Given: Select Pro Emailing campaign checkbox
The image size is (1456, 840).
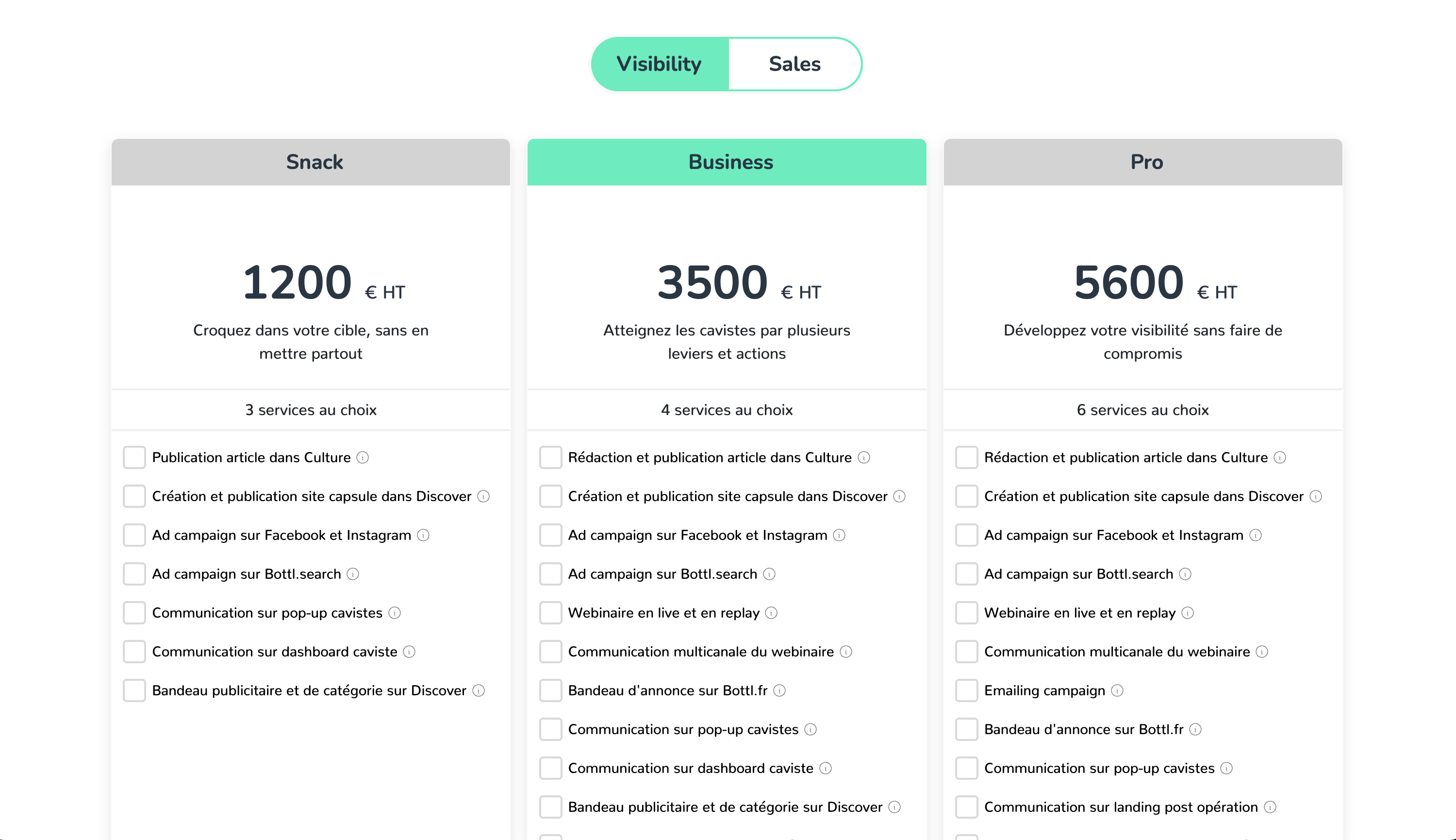Looking at the screenshot, I should click(x=966, y=690).
